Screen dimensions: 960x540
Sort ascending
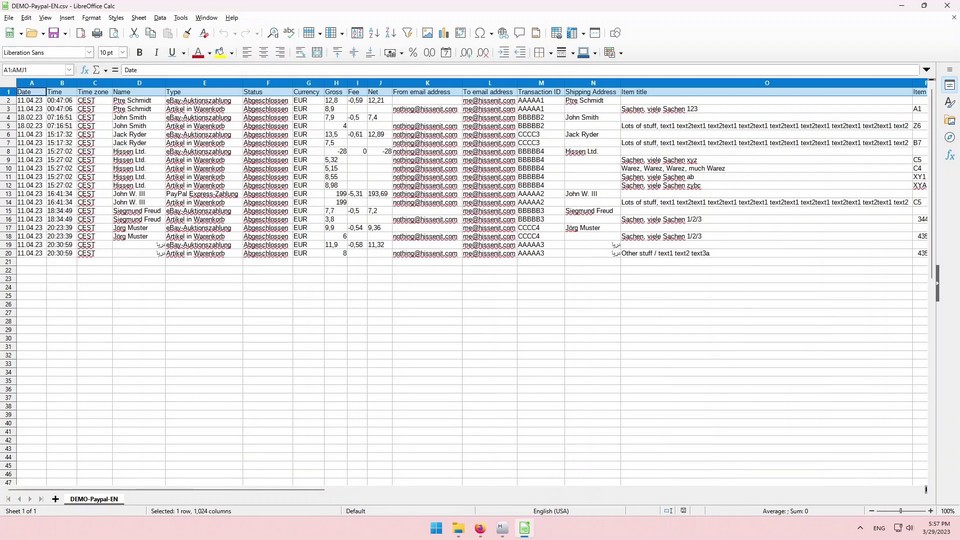point(374,33)
